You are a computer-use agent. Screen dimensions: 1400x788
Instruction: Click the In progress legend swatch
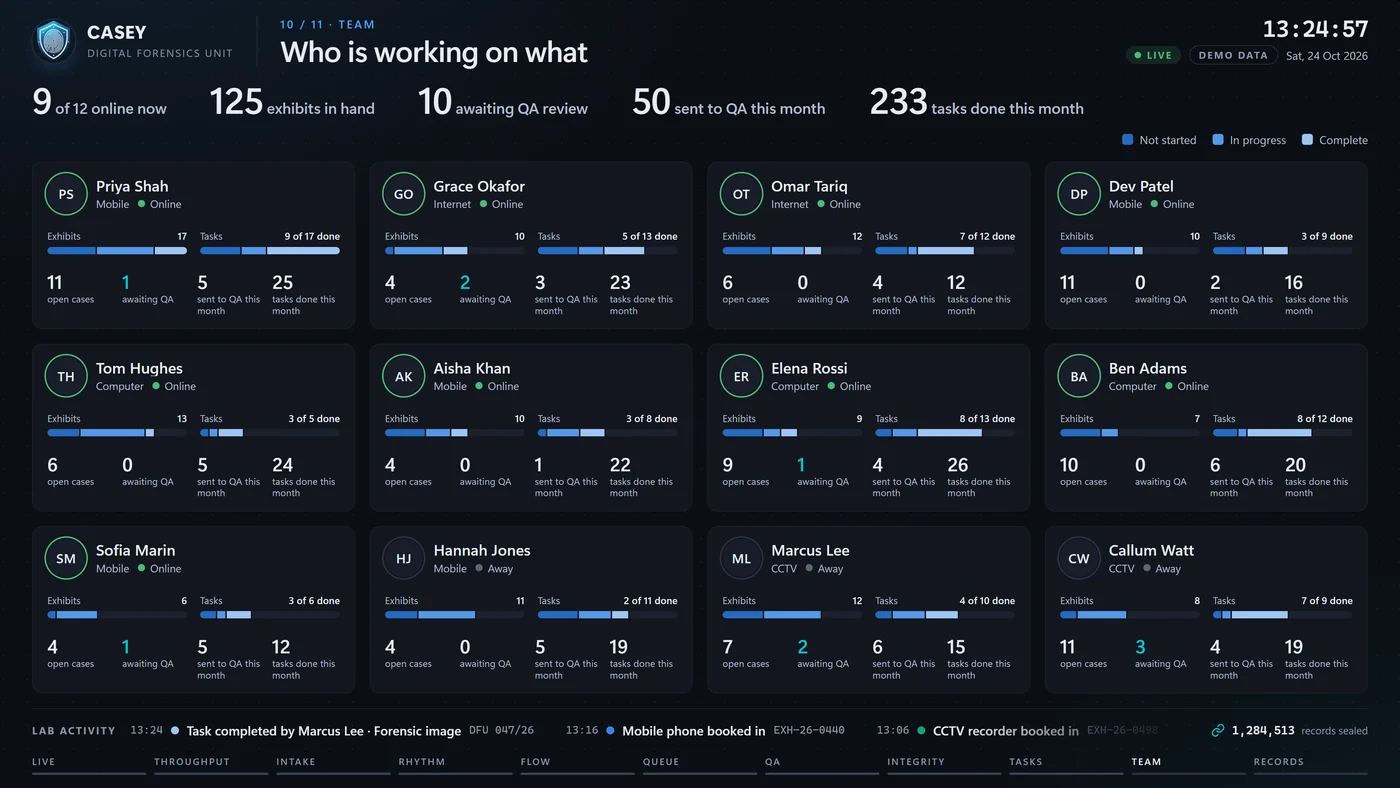(1218, 140)
